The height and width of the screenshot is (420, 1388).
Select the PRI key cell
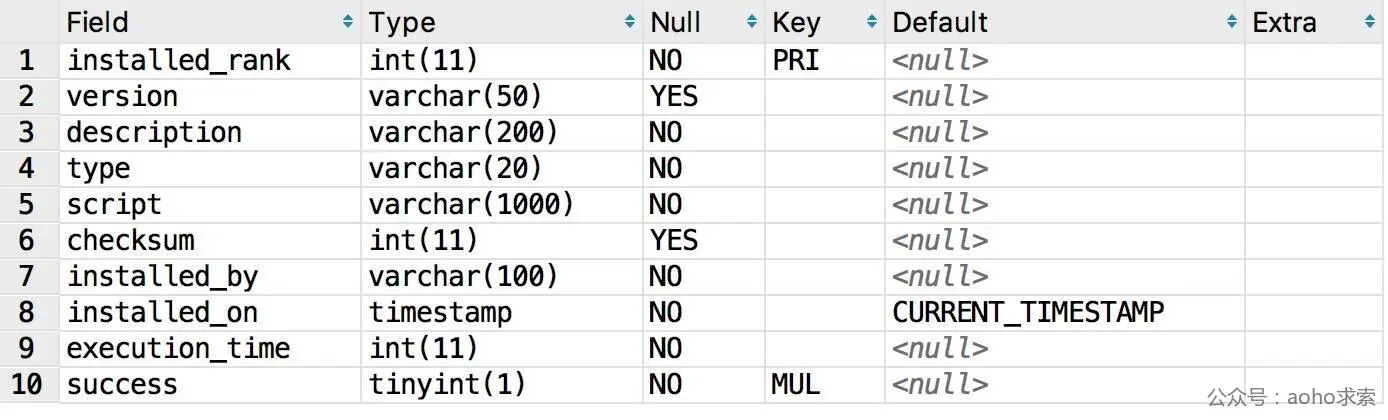[824, 60]
